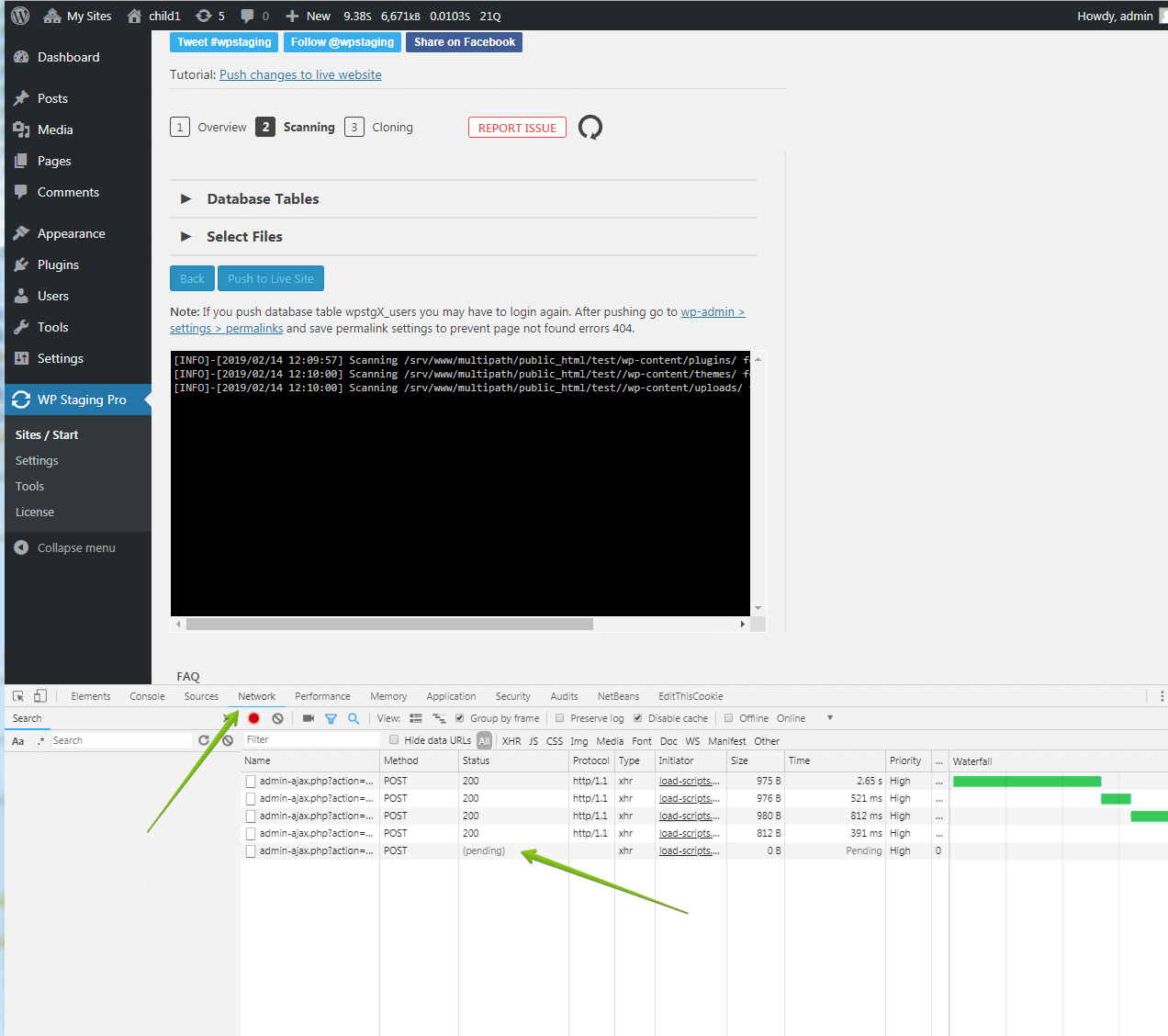Refresh the DevTools search results
The image size is (1168, 1036).
click(204, 740)
